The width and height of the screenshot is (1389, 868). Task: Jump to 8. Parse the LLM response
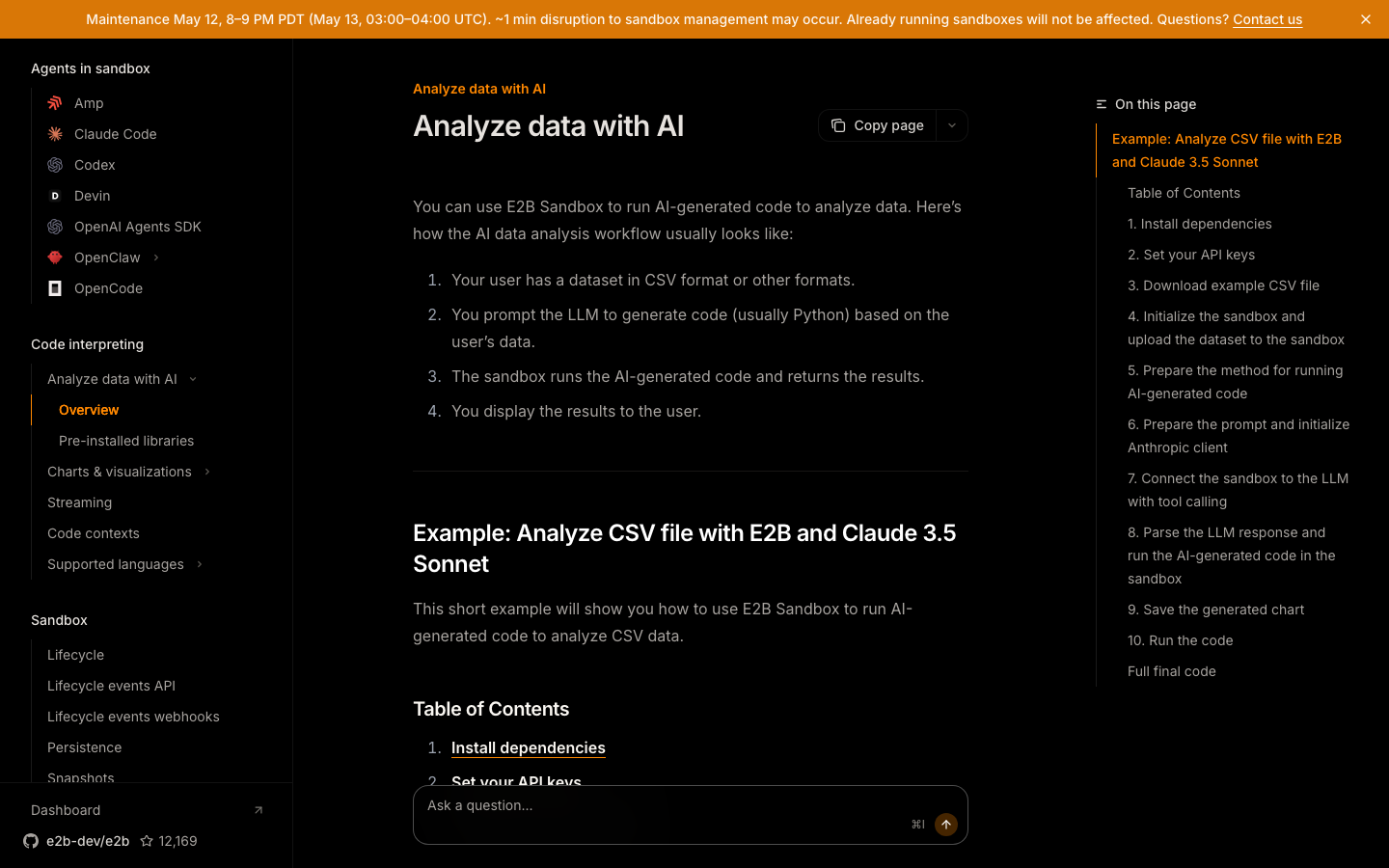click(1232, 556)
